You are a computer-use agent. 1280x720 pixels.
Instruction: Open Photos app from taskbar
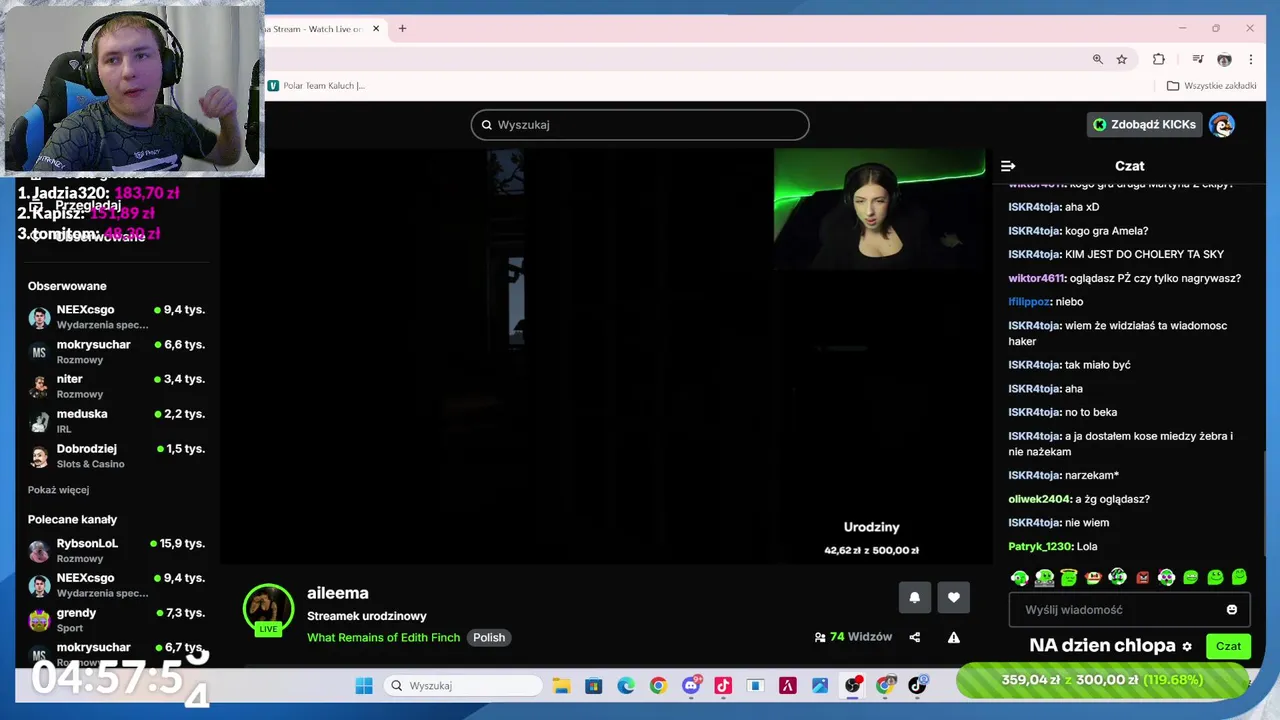click(820, 686)
